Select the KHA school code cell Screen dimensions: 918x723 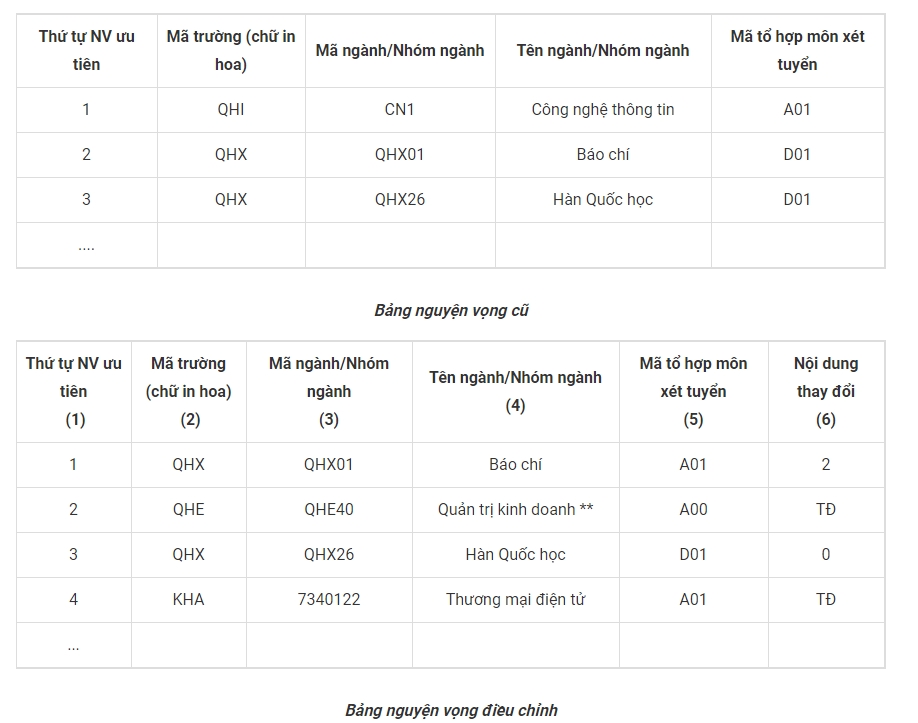(x=189, y=600)
